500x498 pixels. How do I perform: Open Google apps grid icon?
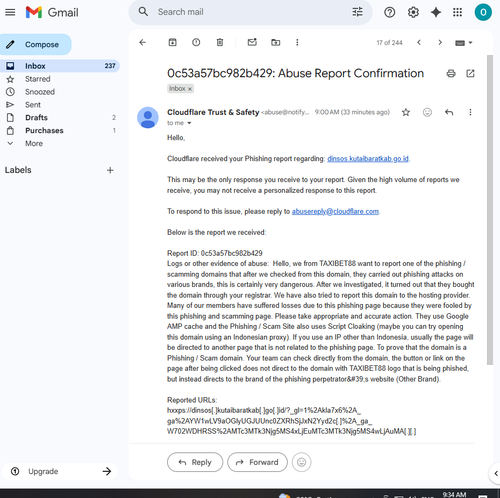pos(457,12)
